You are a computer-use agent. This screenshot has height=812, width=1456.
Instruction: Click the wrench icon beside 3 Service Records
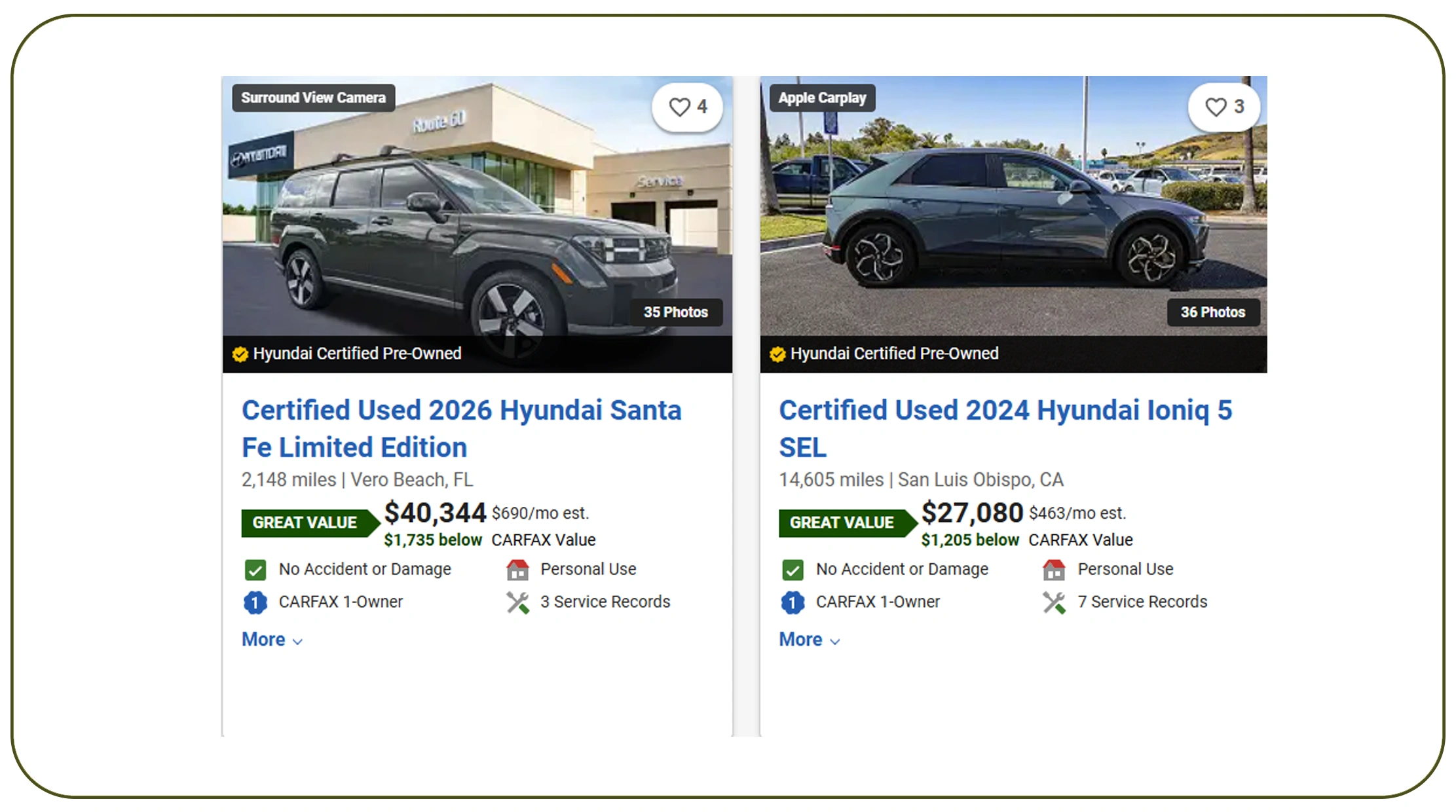click(x=517, y=602)
